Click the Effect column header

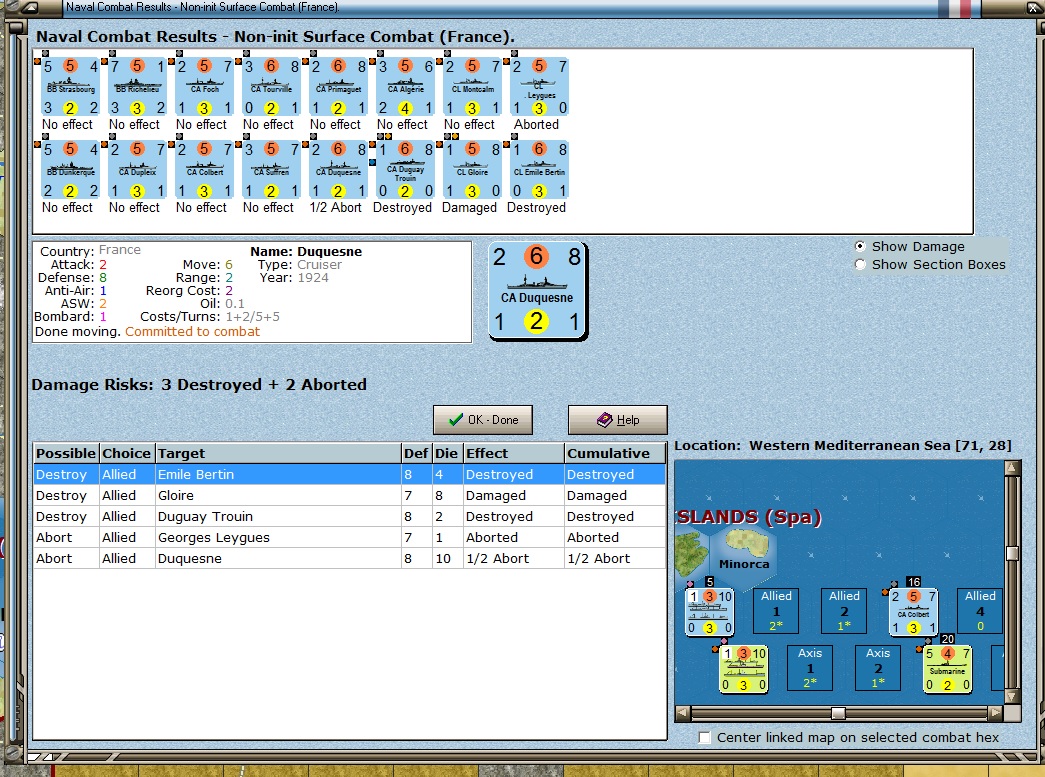coord(513,453)
